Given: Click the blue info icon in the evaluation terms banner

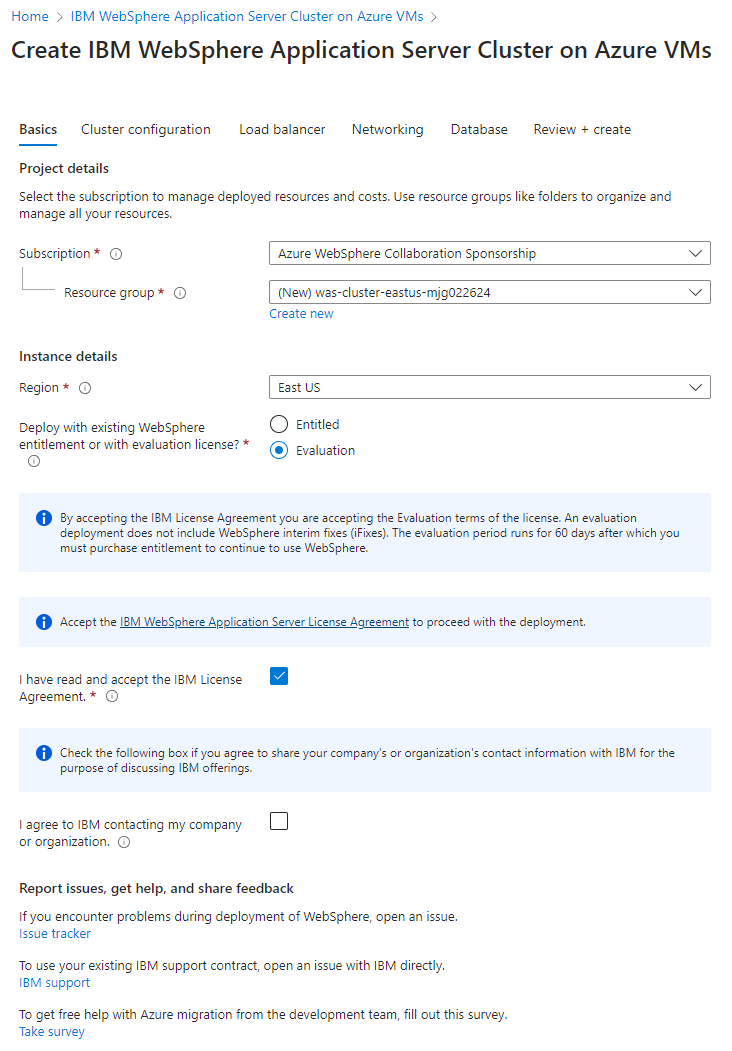Looking at the screenshot, I should 43,518.
